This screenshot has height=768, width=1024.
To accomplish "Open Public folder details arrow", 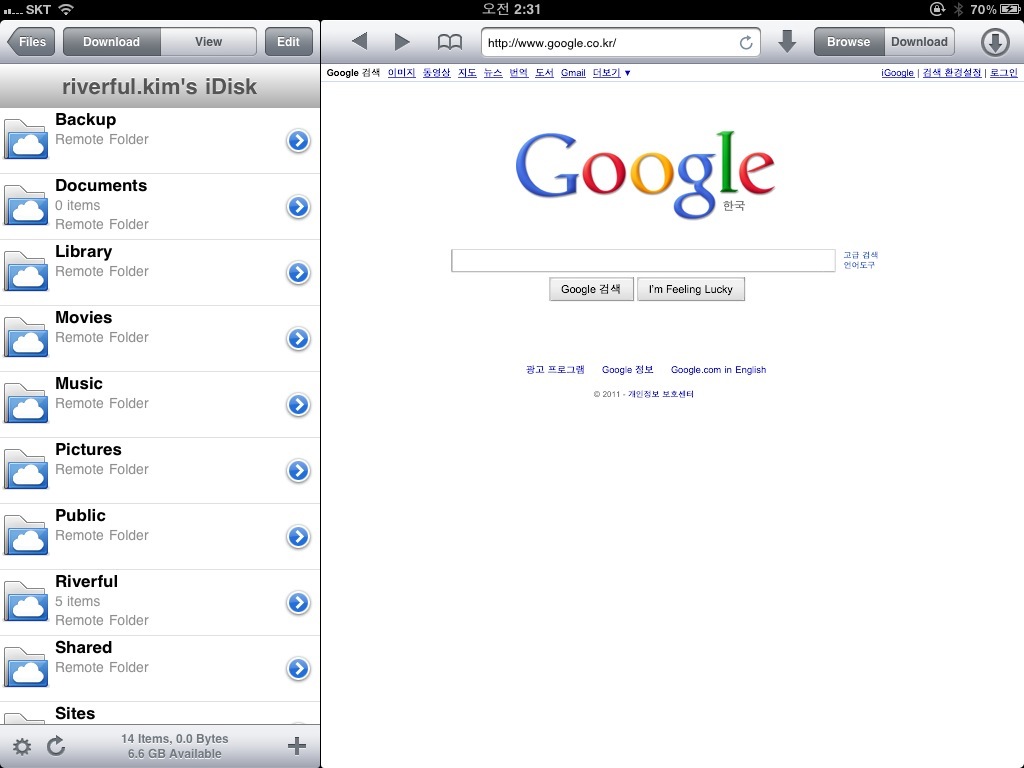I will pos(298,536).
